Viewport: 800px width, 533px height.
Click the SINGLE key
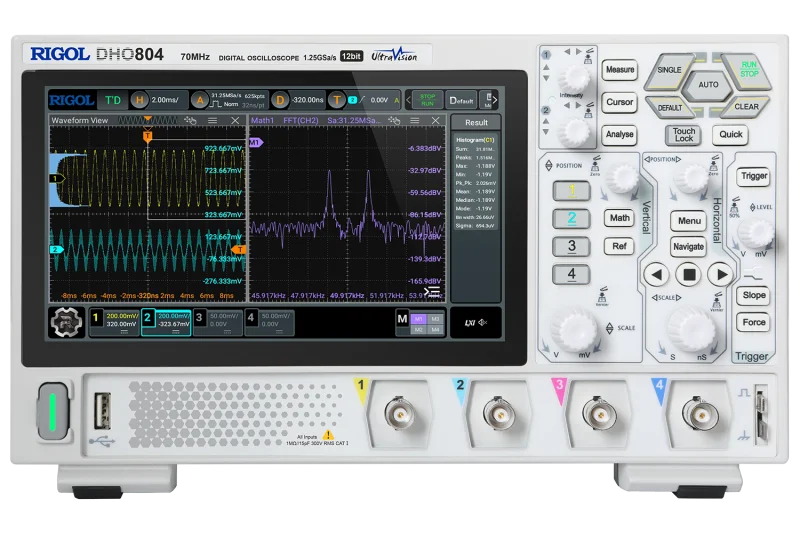click(x=669, y=70)
